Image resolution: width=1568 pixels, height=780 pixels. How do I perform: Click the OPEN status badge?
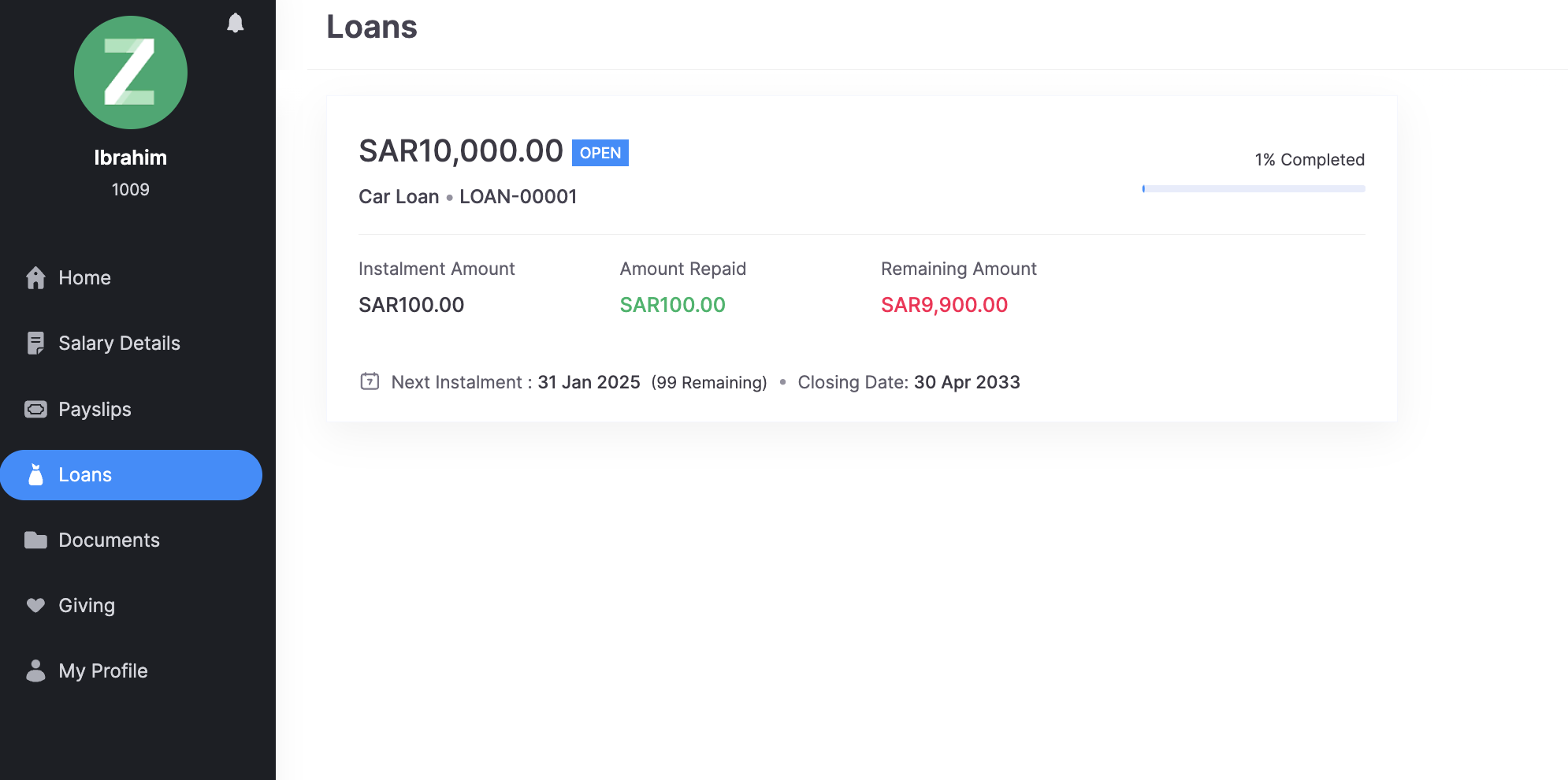tap(600, 153)
